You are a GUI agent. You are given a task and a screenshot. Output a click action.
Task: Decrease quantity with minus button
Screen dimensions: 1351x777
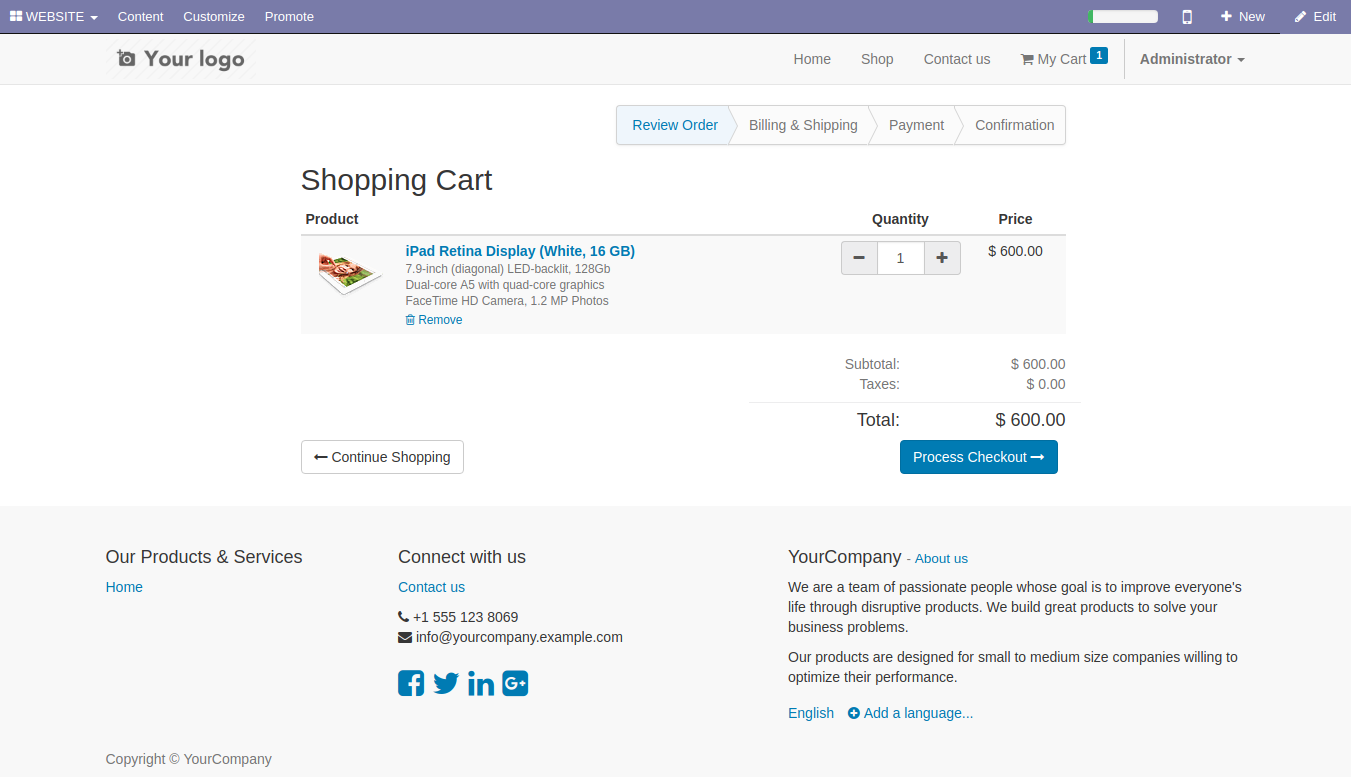tap(859, 258)
